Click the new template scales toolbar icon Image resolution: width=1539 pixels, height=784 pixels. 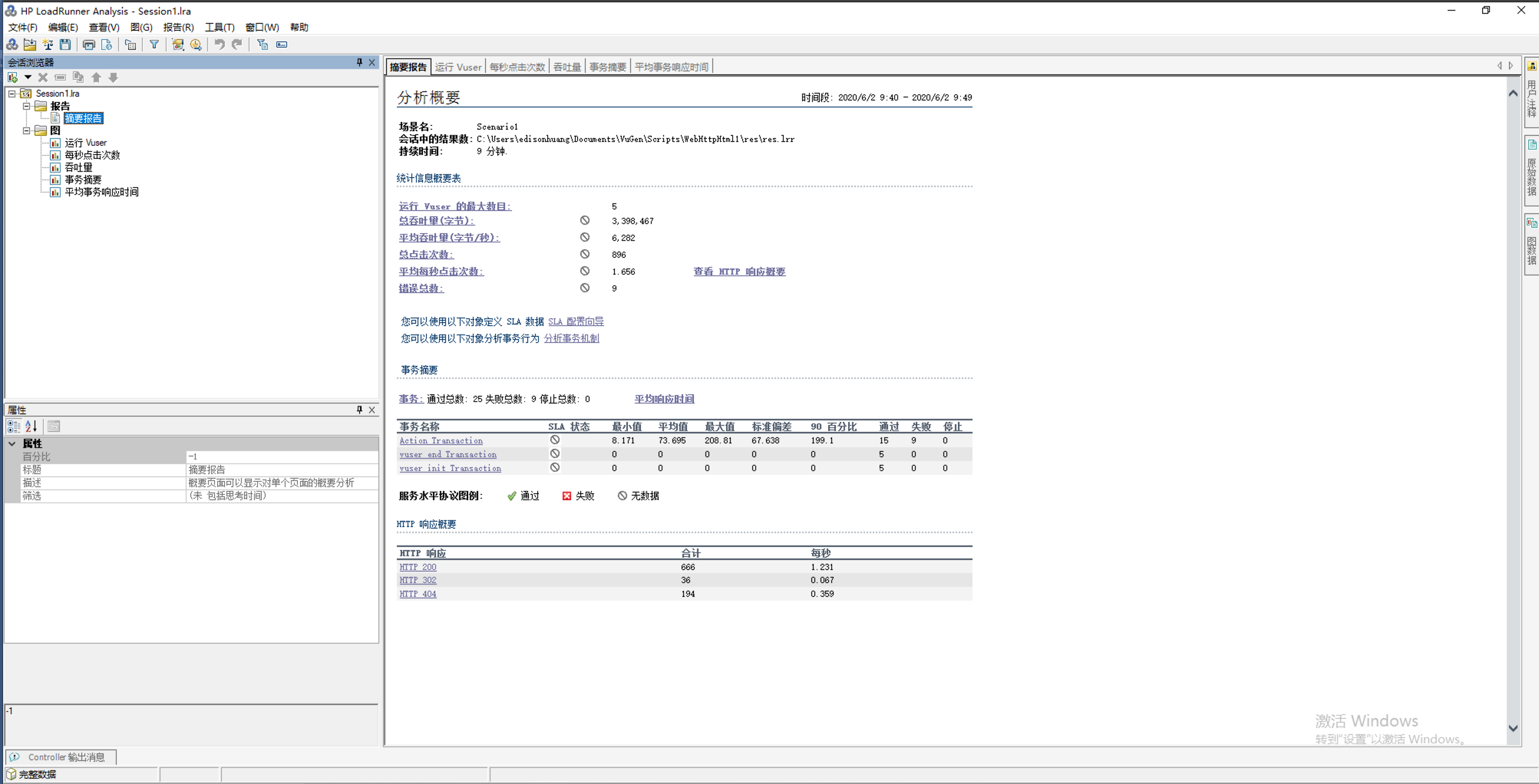(x=48, y=45)
